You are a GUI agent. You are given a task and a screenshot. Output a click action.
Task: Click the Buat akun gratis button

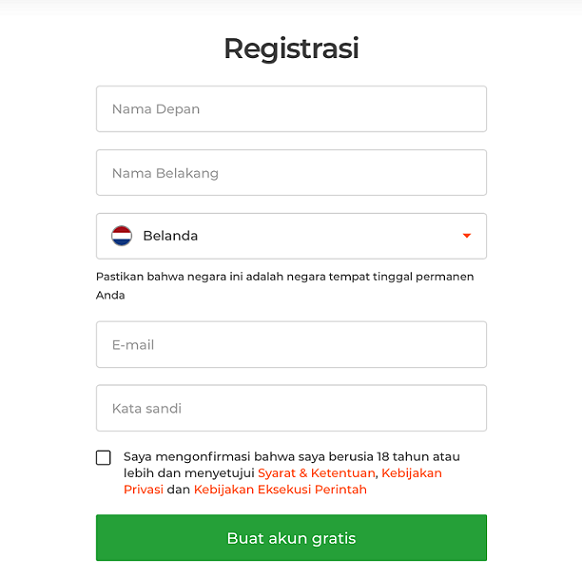pos(291,538)
